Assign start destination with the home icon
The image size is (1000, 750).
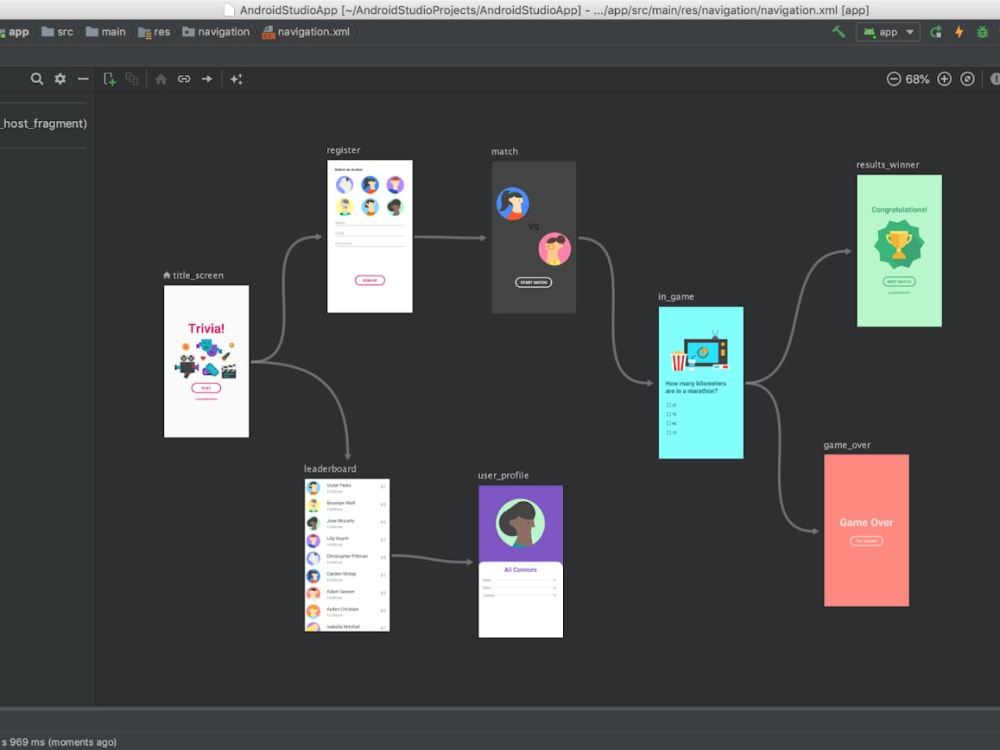click(x=160, y=78)
